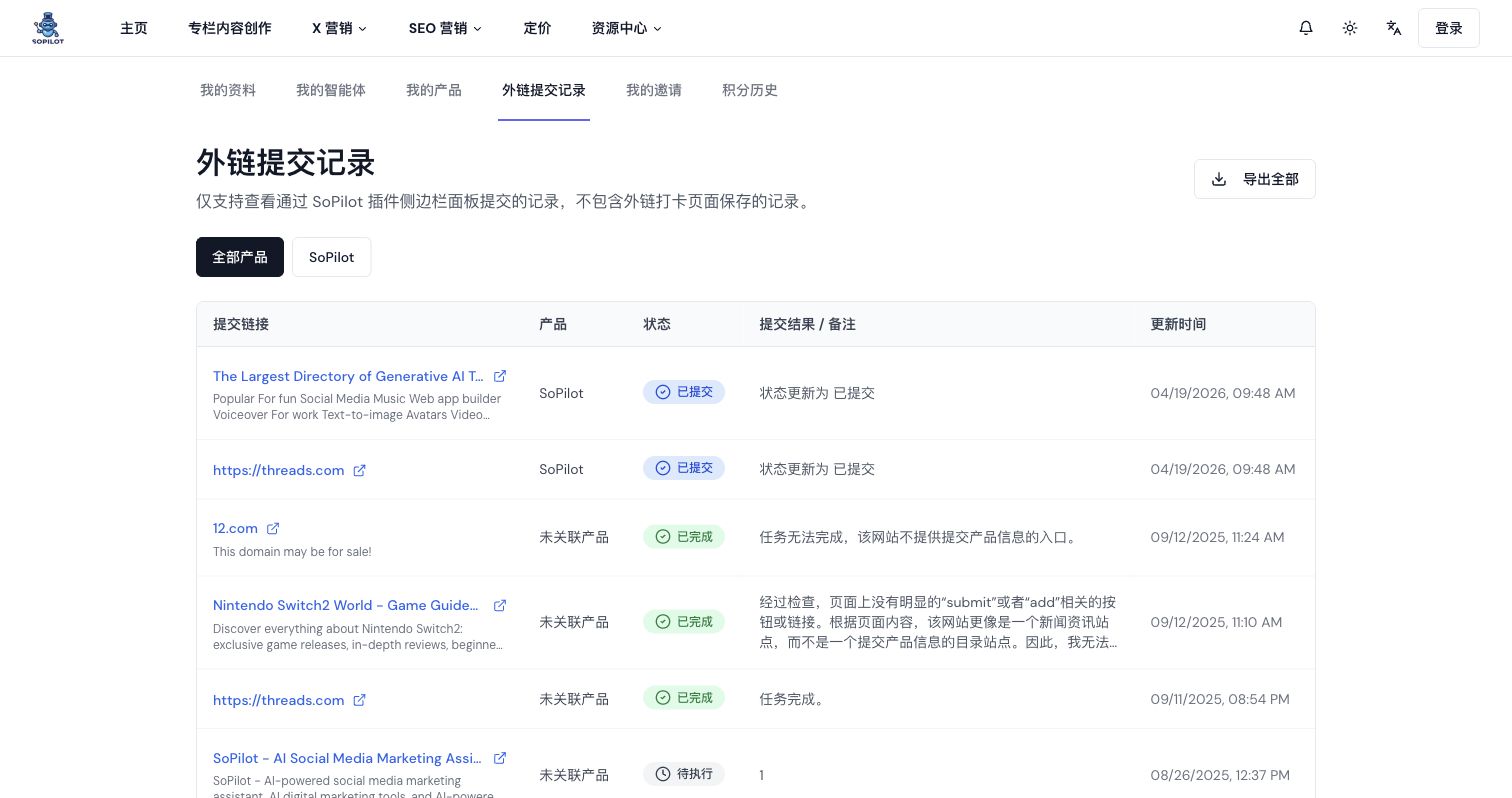Screen dimensions: 1512x798
Task: Open the 12.com link
Action: tap(236, 528)
